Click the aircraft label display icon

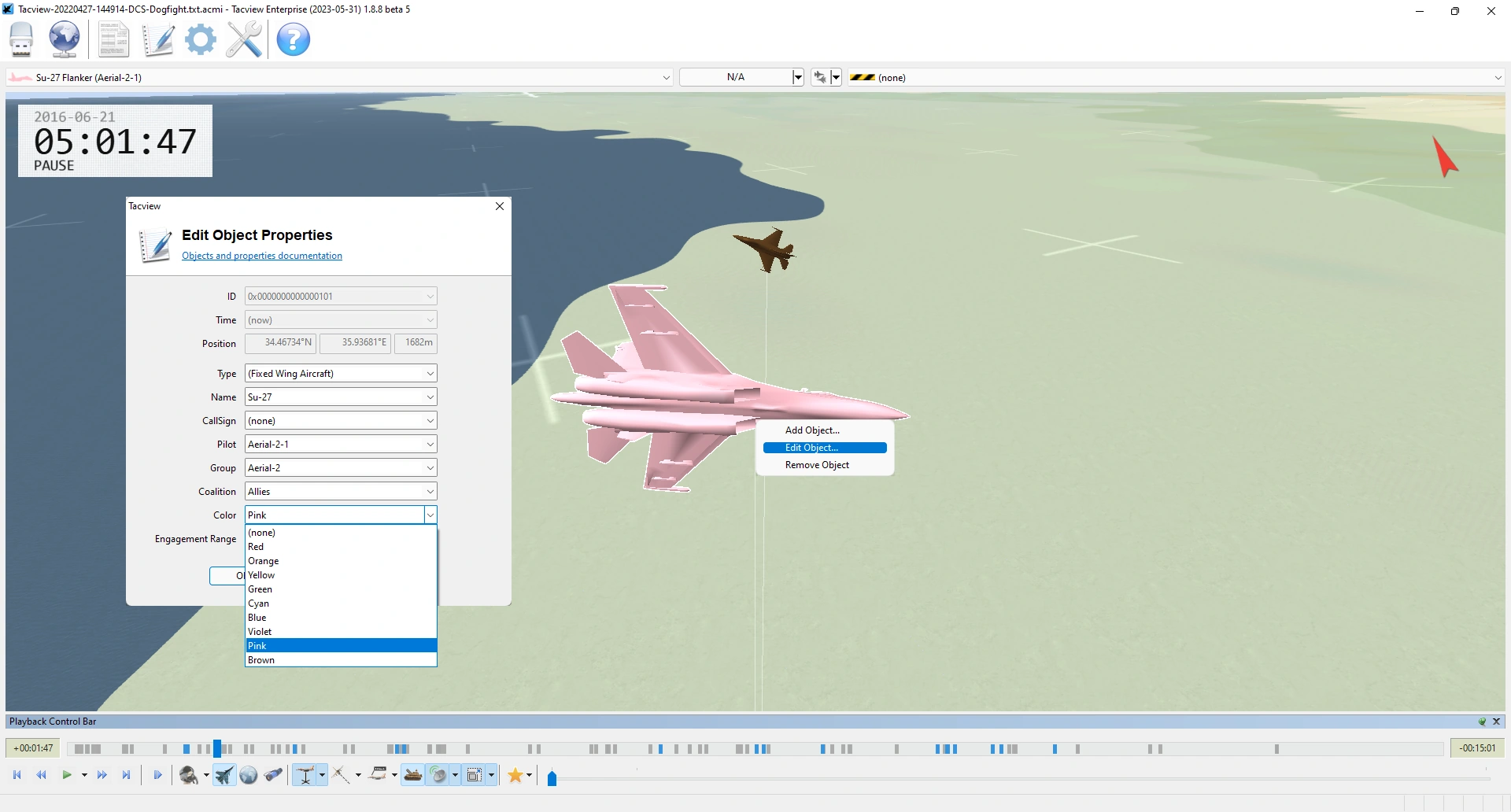click(379, 775)
